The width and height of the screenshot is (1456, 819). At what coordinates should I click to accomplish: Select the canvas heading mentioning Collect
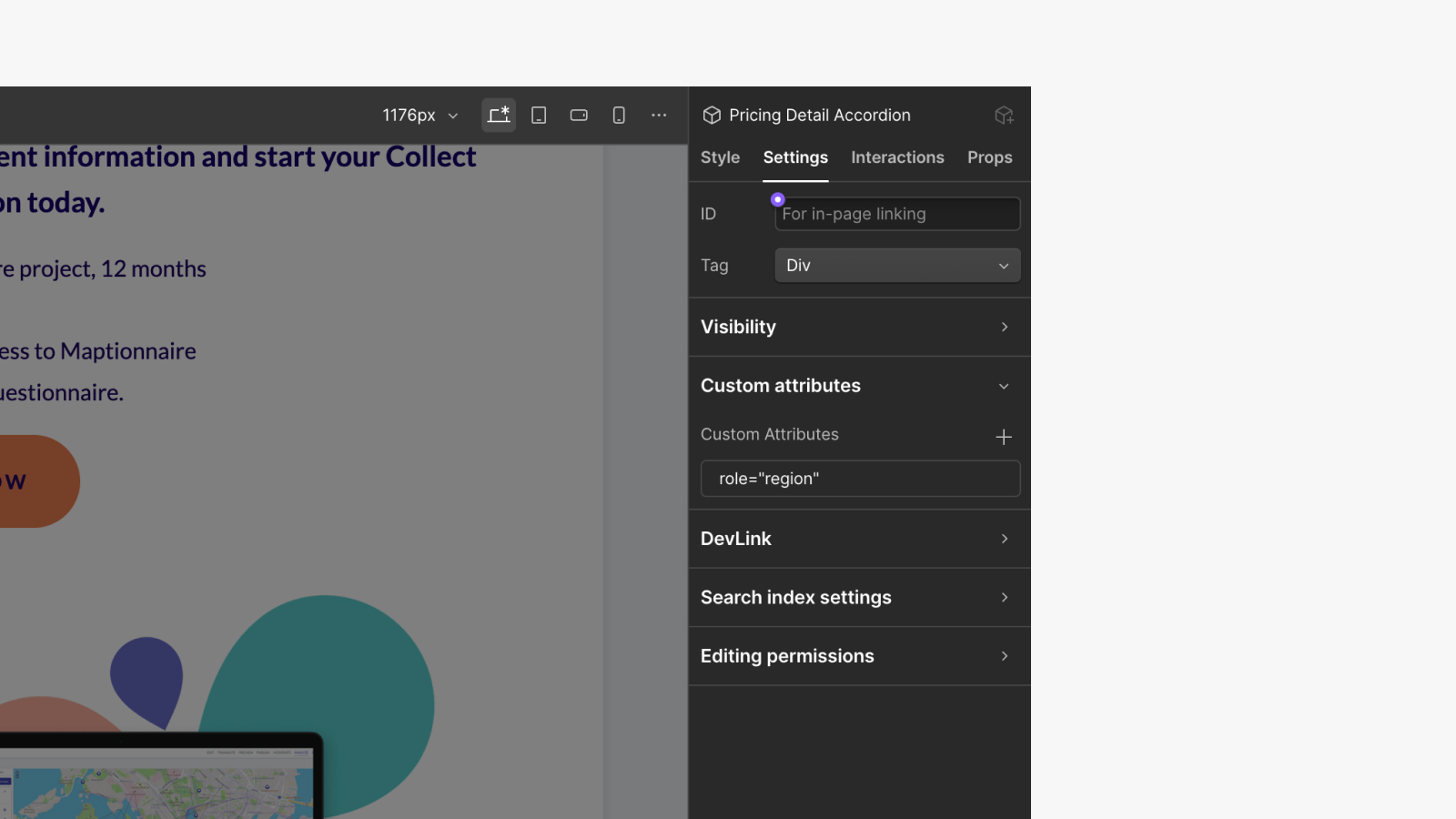coord(238,179)
